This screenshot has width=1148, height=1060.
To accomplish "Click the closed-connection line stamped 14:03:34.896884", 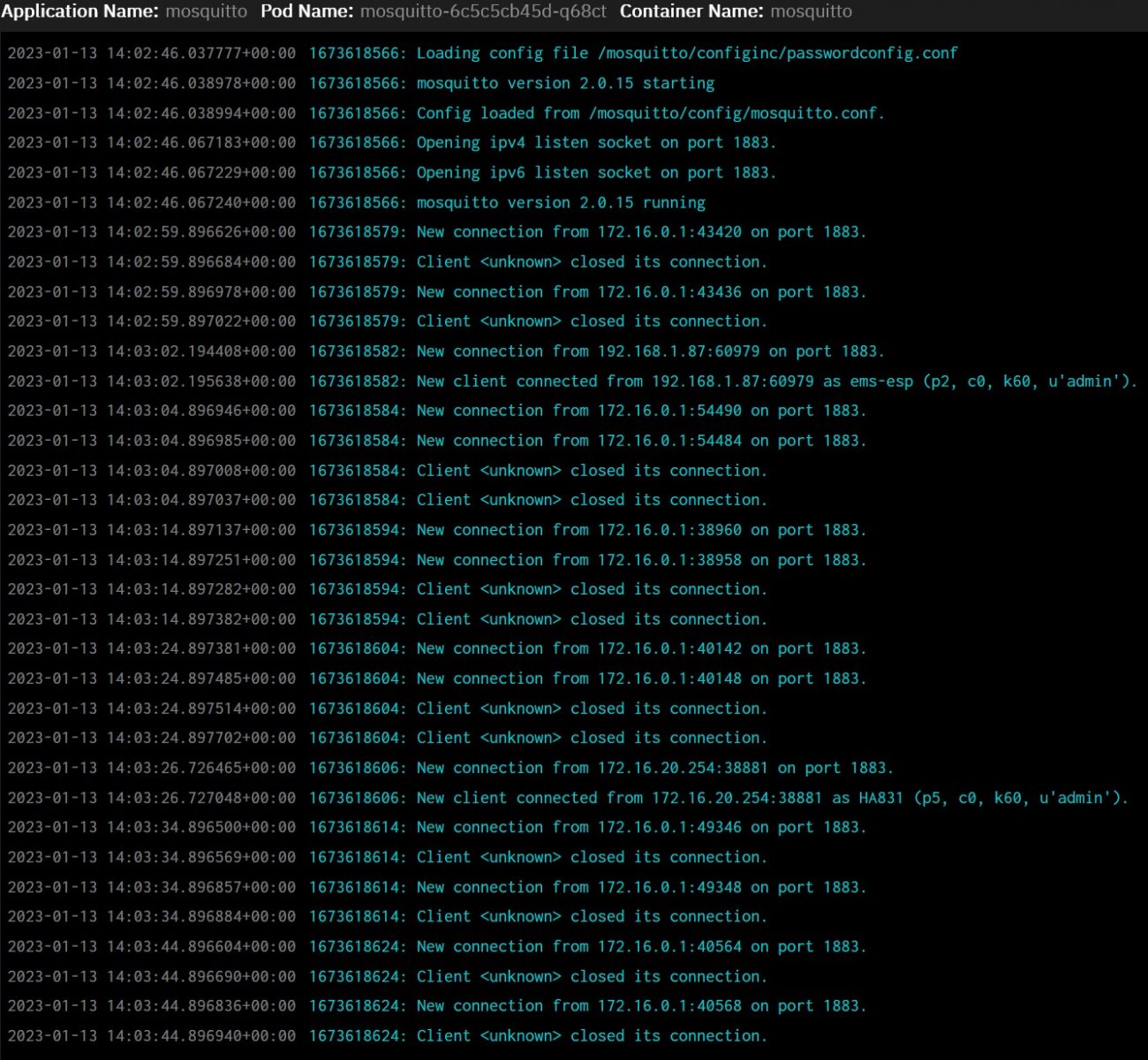I will click(388, 916).
